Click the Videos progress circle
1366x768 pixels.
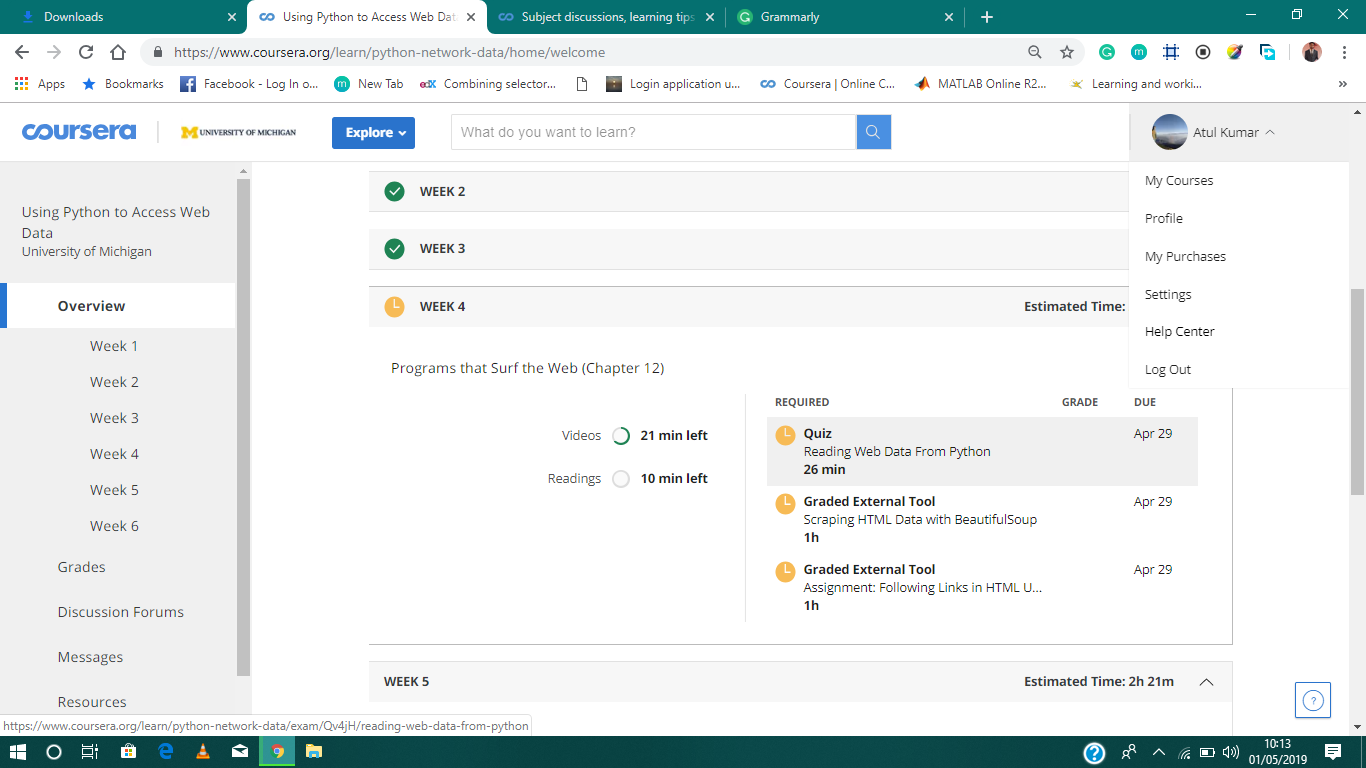tap(620, 435)
